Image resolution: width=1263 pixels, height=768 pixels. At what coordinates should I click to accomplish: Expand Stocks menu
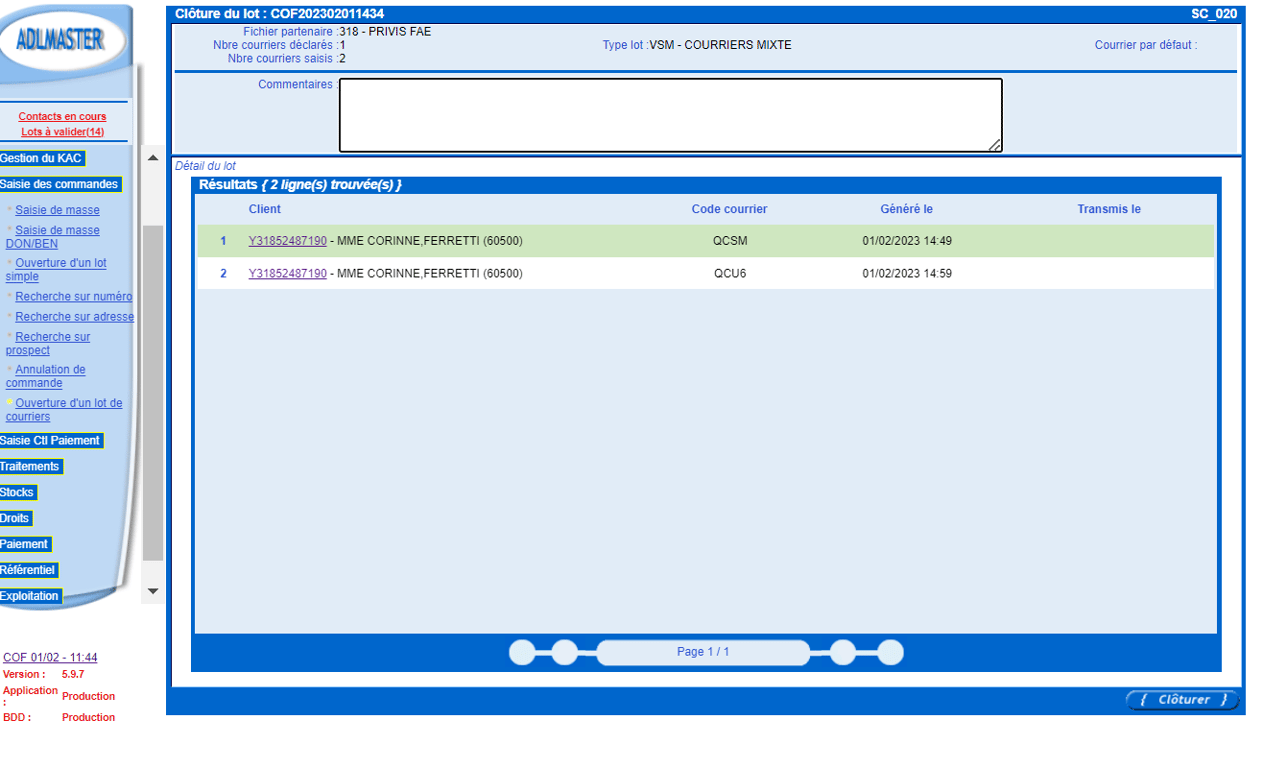click(x=17, y=492)
